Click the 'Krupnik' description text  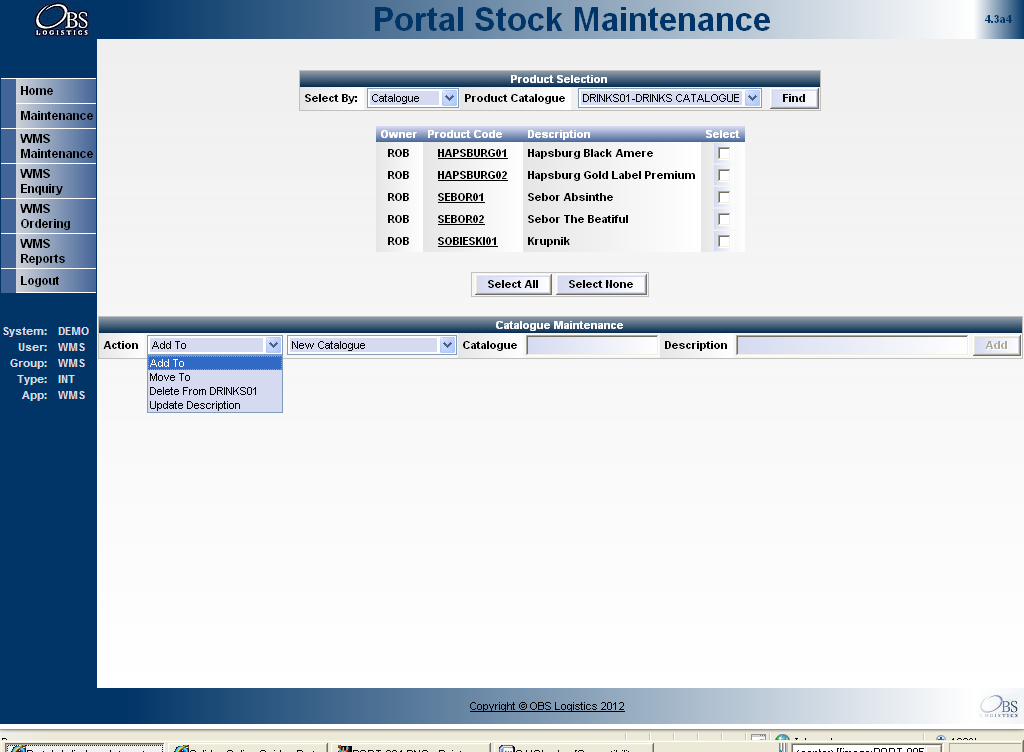549,241
